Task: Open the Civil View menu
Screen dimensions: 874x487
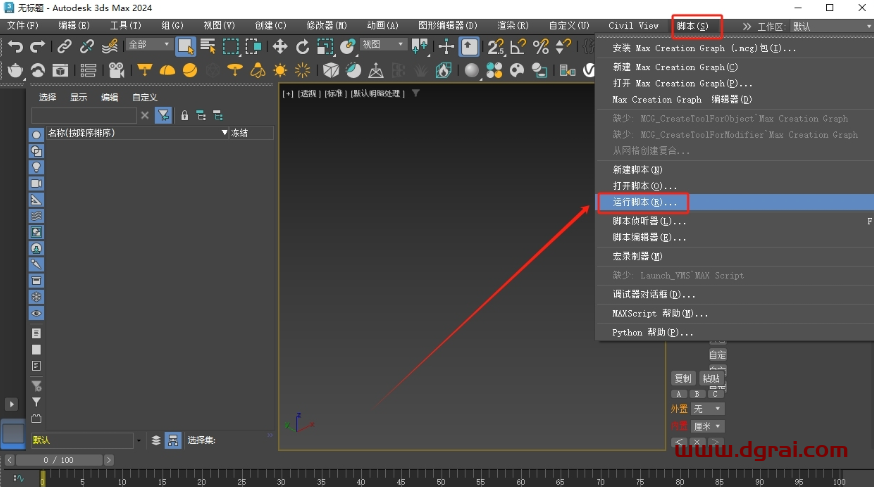Action: coord(633,26)
